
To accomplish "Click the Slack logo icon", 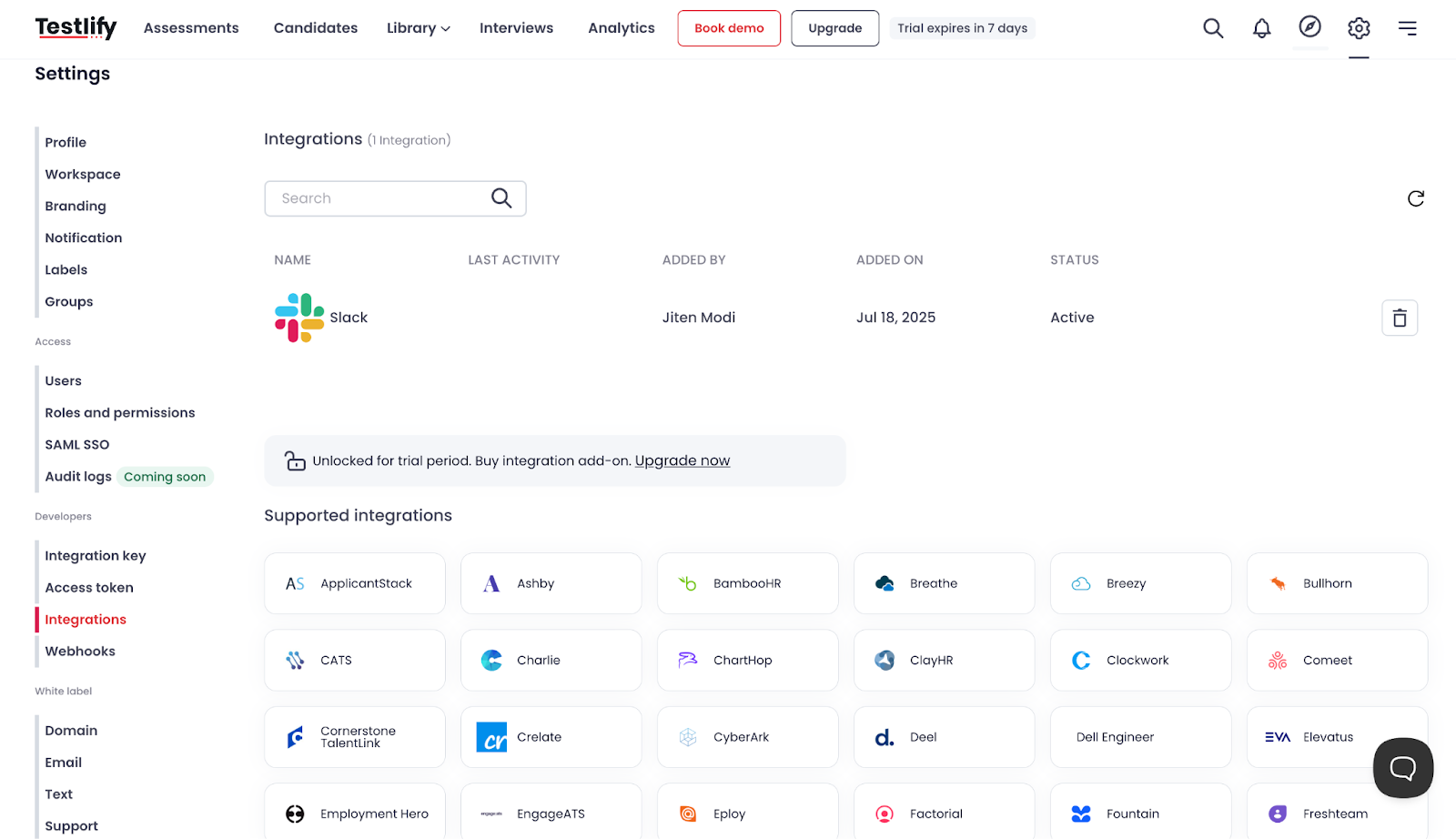I will (x=299, y=318).
